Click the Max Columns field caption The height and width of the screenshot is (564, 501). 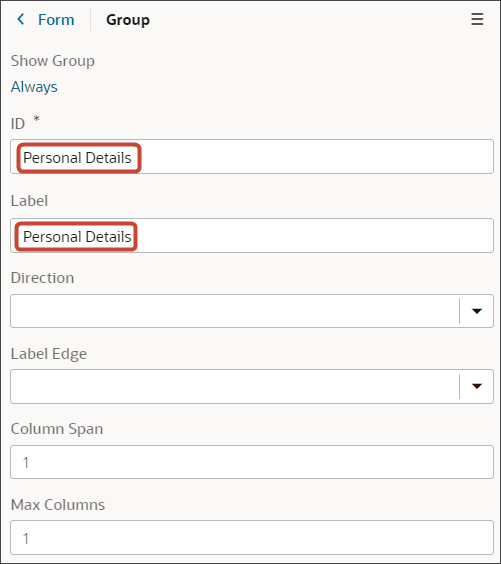coord(58,505)
